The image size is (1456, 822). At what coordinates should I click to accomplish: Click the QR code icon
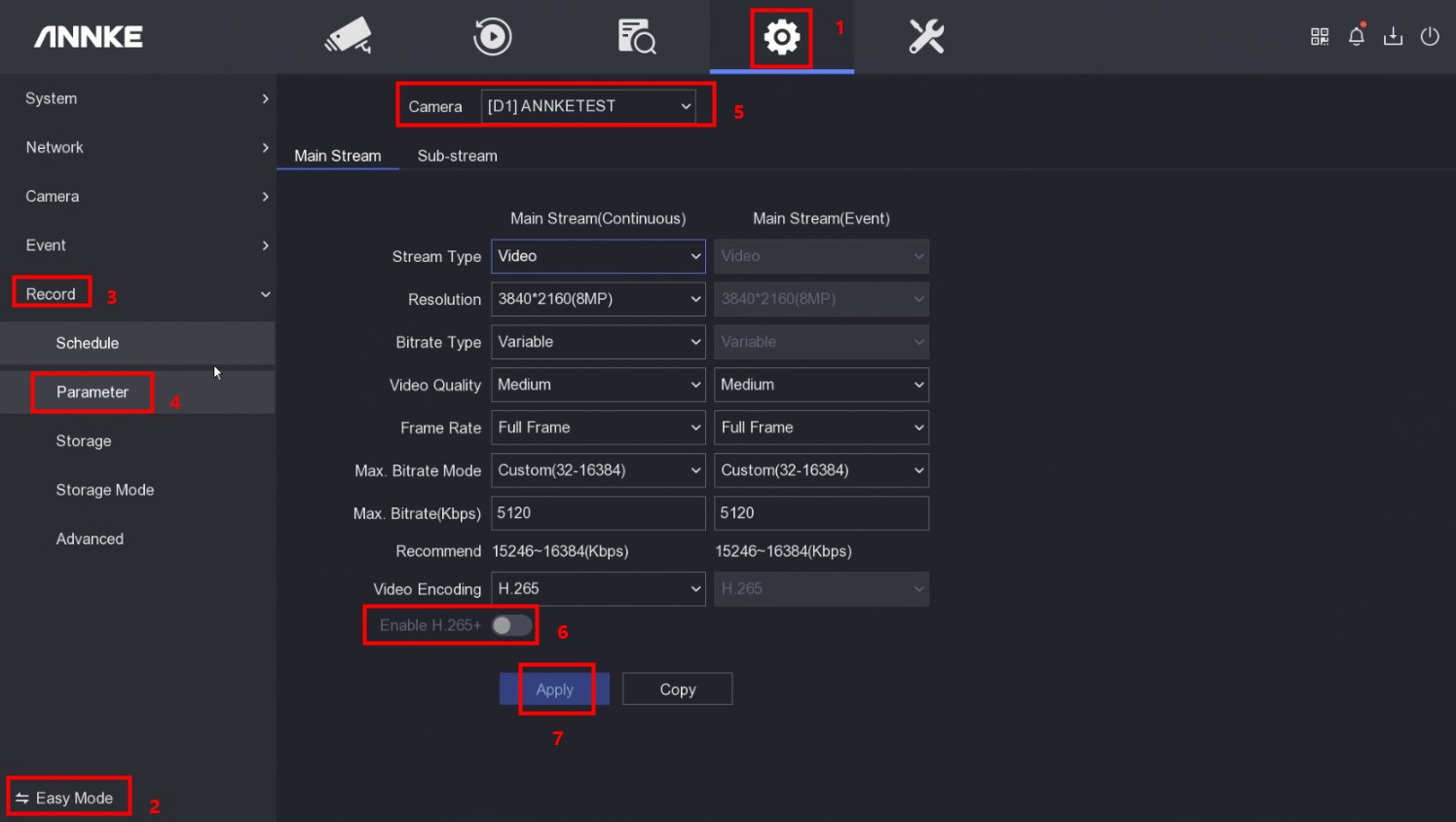(x=1320, y=37)
